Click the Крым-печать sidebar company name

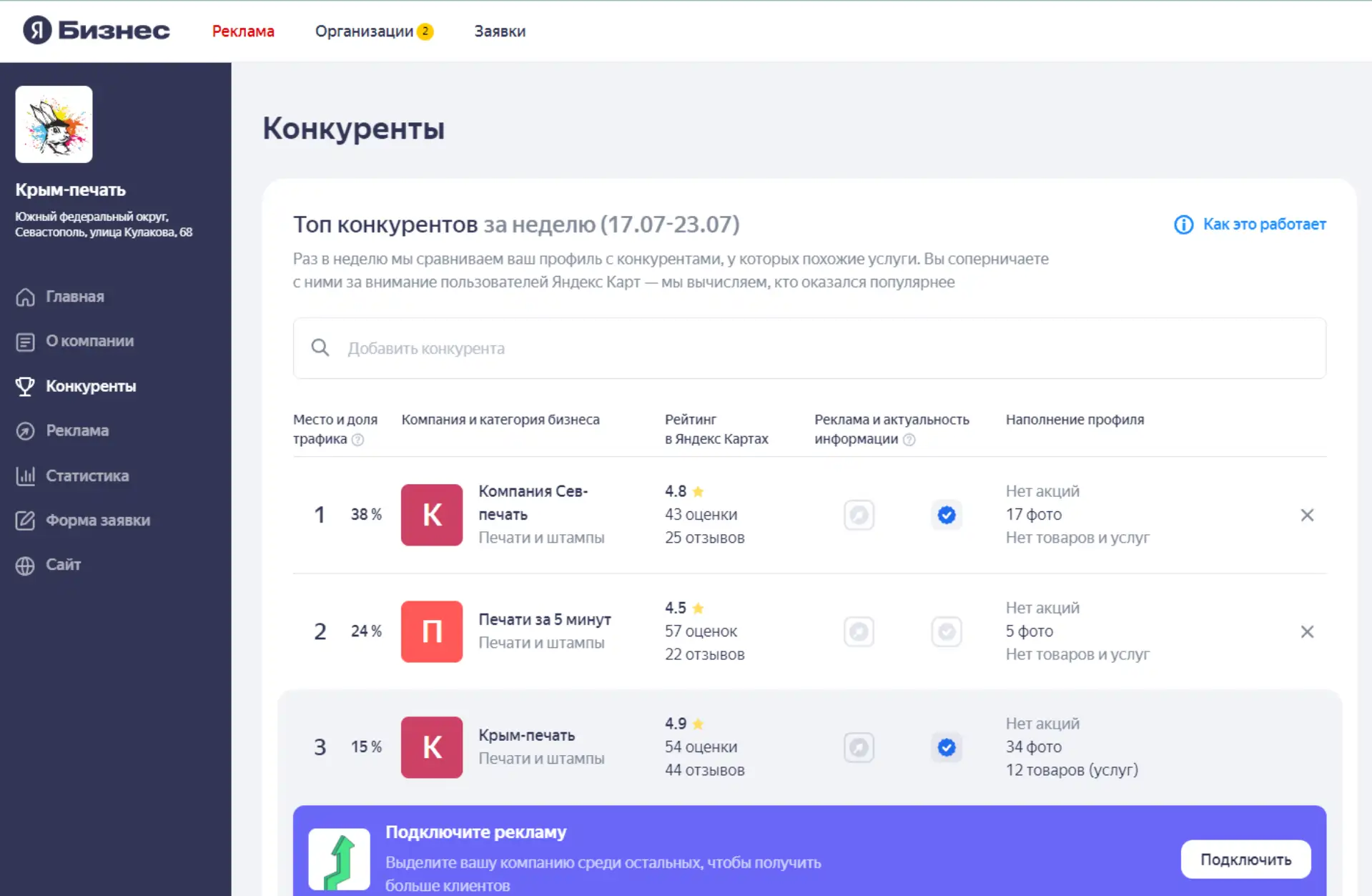pyautogui.click(x=71, y=189)
